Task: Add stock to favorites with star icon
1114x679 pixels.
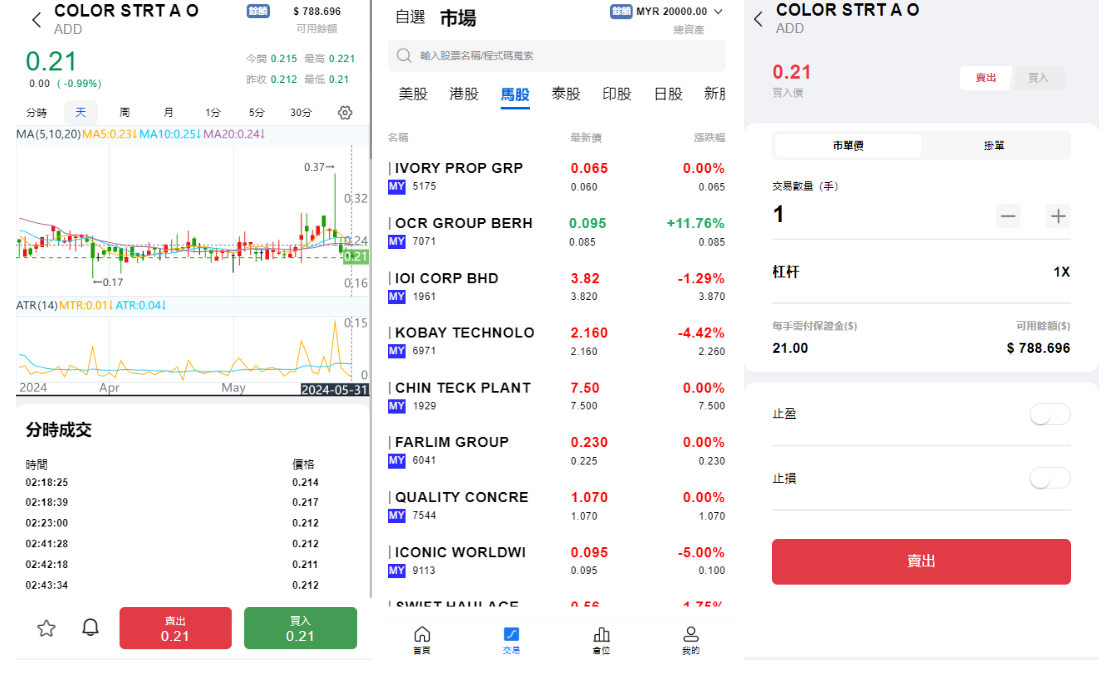Action: click(x=46, y=628)
